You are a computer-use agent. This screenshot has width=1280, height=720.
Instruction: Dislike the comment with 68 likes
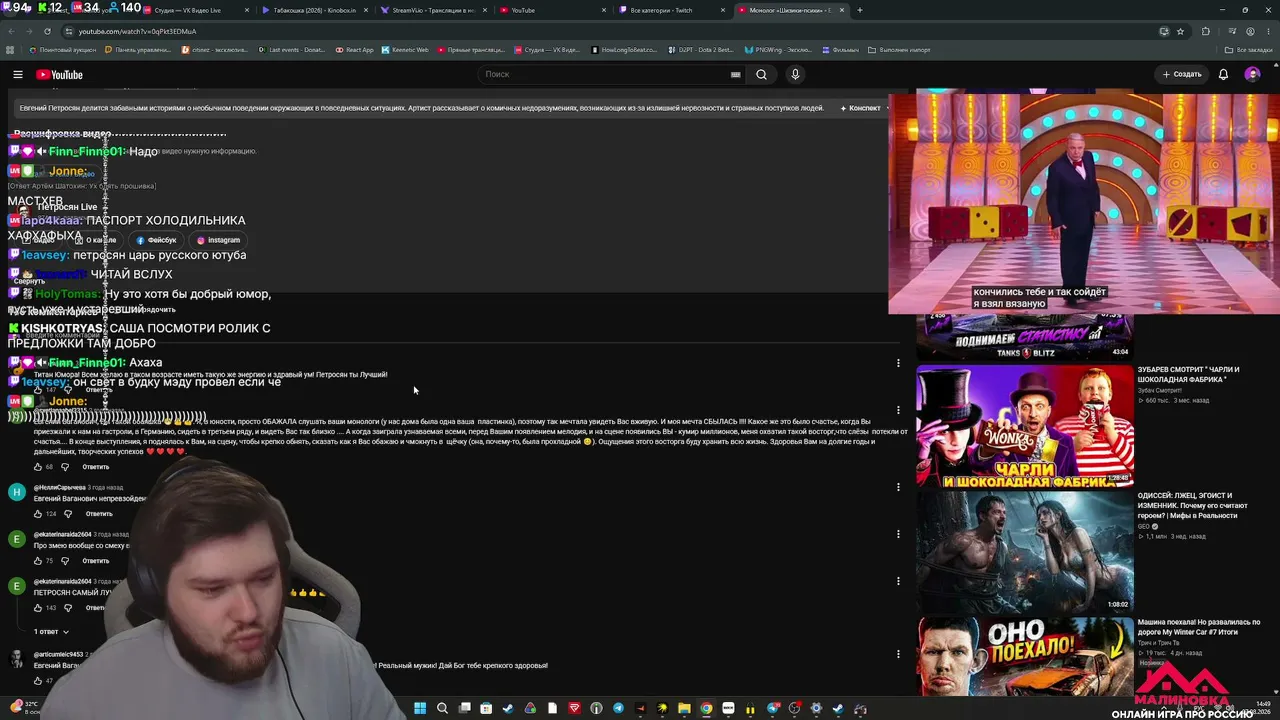pyautogui.click(x=66, y=467)
